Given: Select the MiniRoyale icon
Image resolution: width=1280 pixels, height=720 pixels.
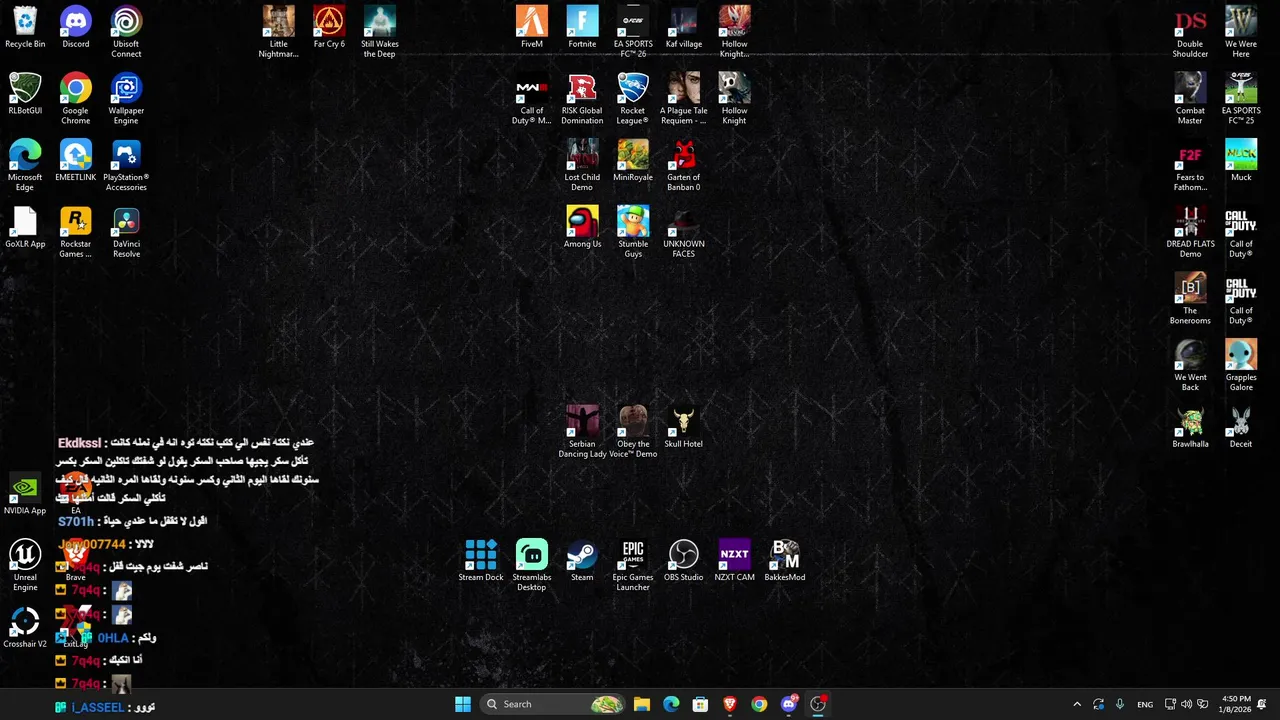Looking at the screenshot, I should (x=633, y=161).
